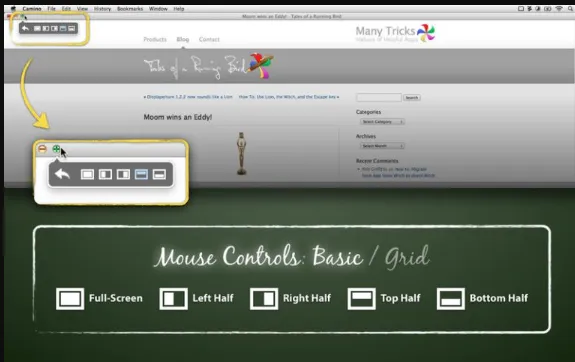The image size is (575, 362).
Task: Expand the Select Month archives dropdown
Action: click(382, 146)
